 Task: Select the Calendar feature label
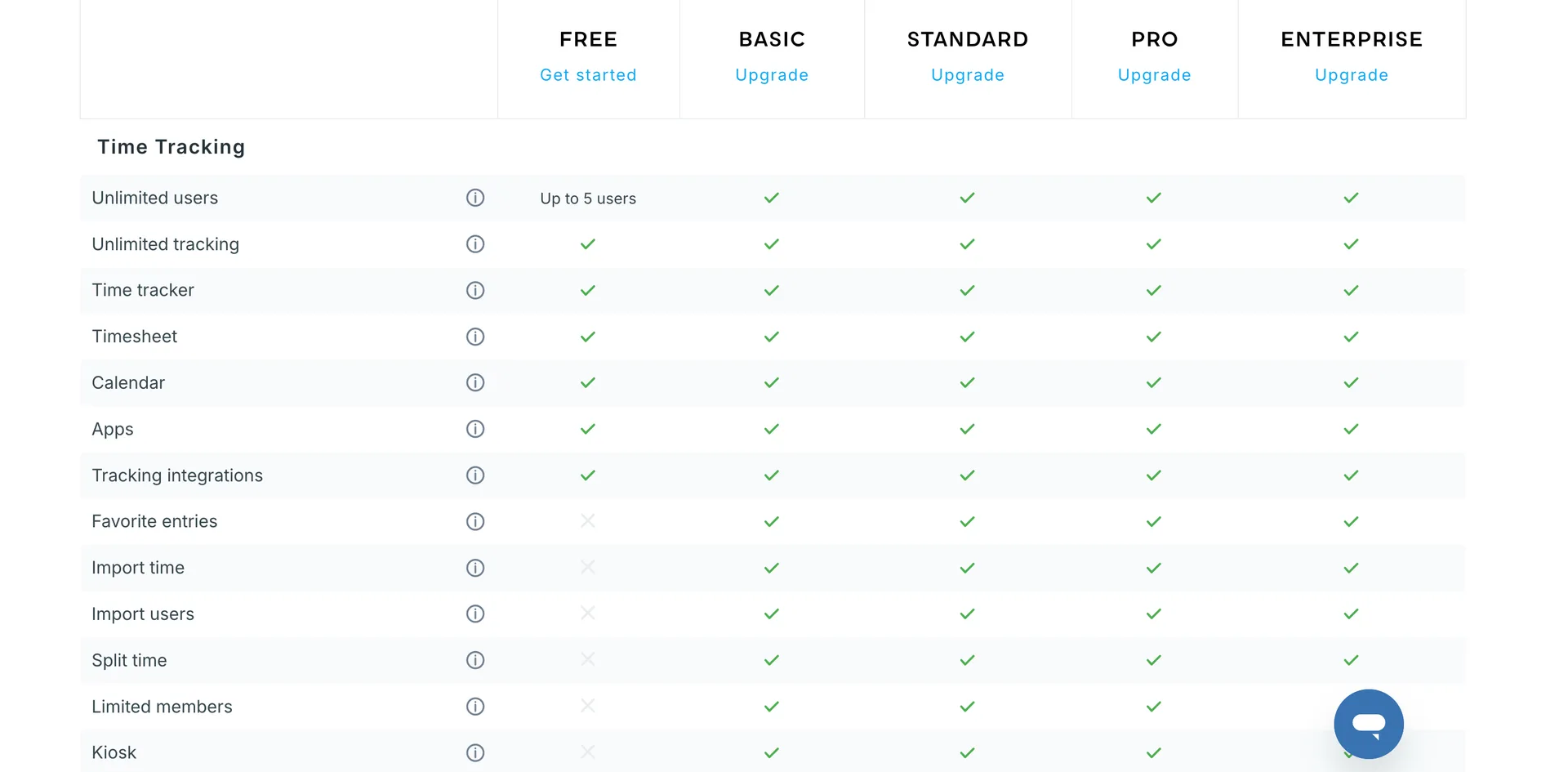coord(128,382)
